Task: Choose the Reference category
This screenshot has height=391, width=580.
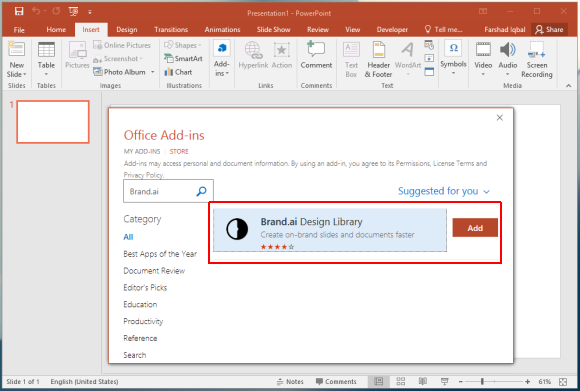Action: [x=140, y=338]
